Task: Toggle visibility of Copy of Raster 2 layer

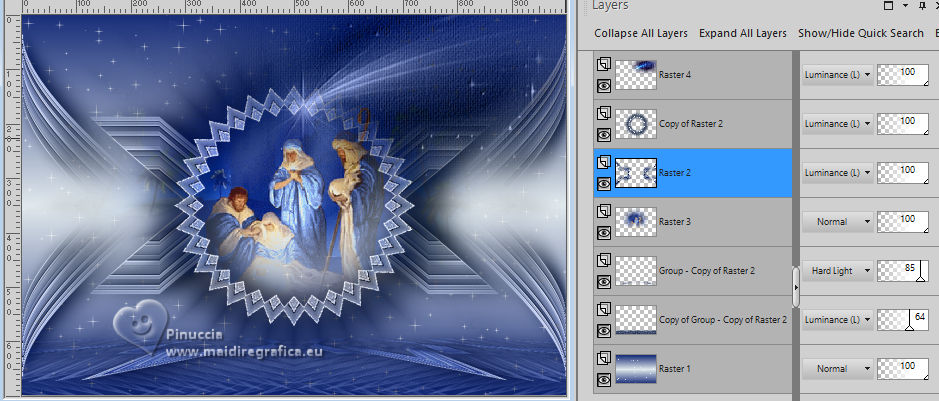Action: coord(604,135)
